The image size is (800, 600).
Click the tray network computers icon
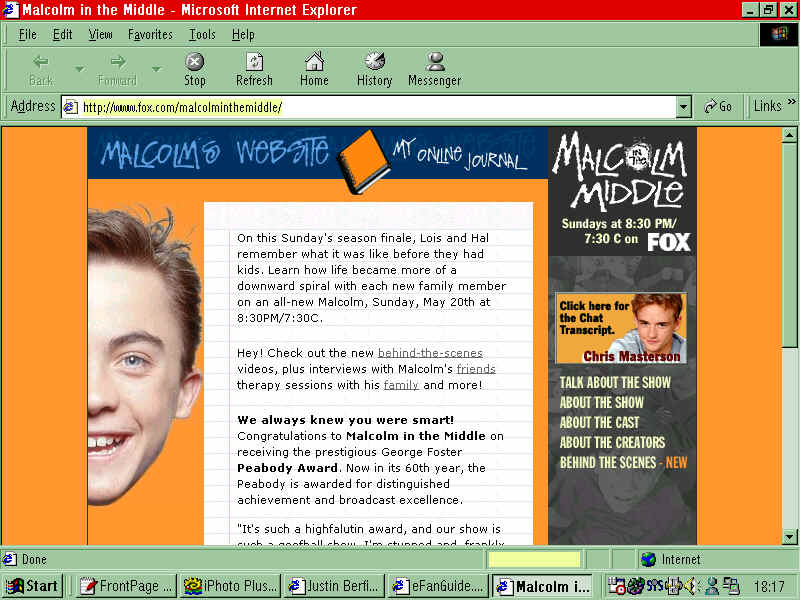click(x=732, y=586)
